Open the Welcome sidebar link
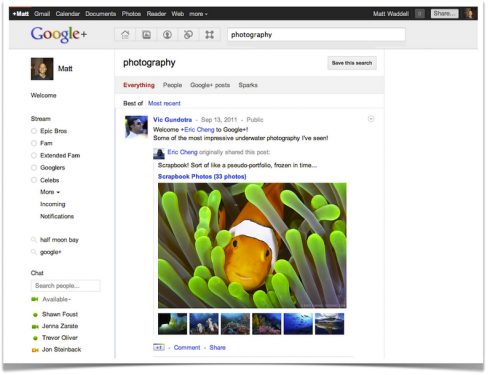This screenshot has width=490, height=375. (x=44, y=95)
